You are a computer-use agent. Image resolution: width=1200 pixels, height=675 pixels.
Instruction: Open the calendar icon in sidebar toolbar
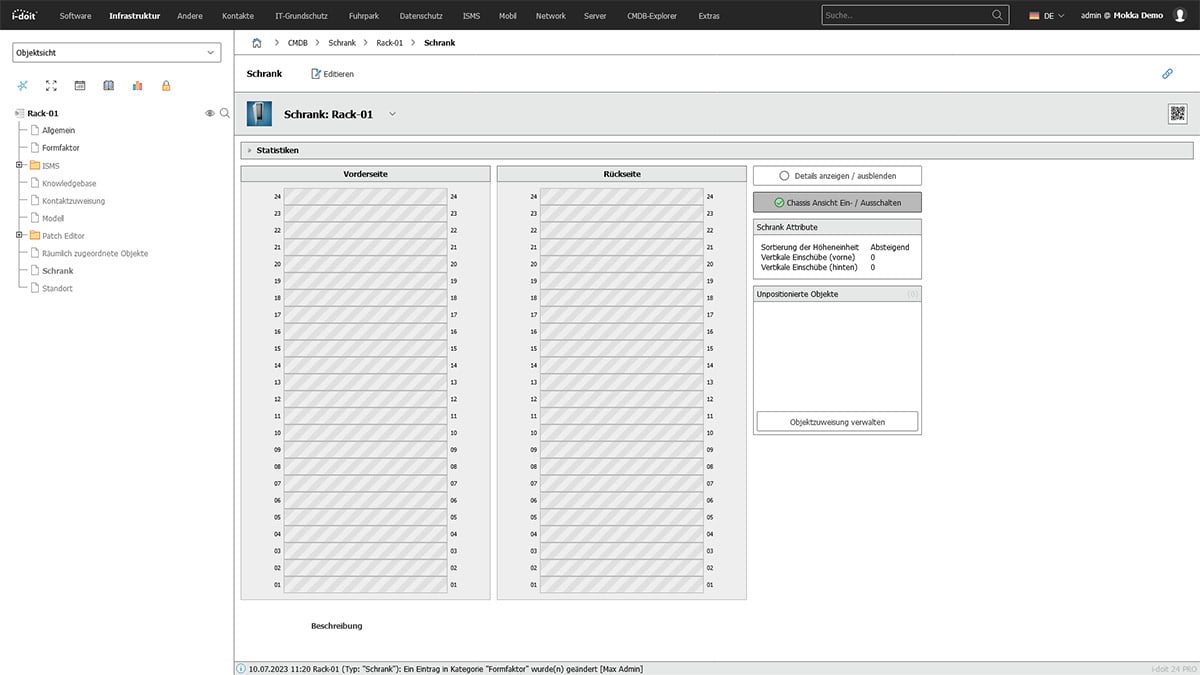(x=80, y=86)
